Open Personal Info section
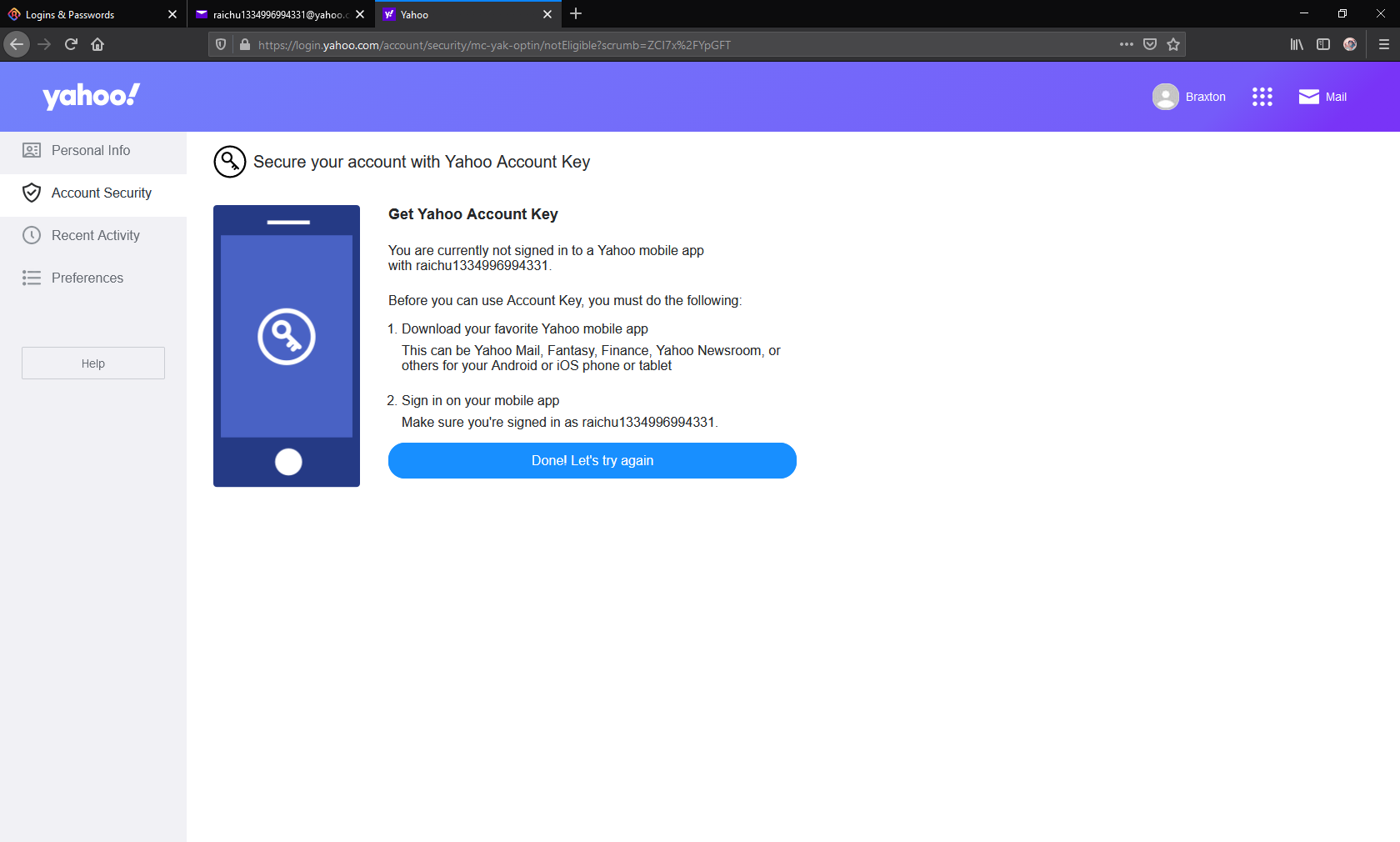The image size is (1400, 842). point(93,150)
